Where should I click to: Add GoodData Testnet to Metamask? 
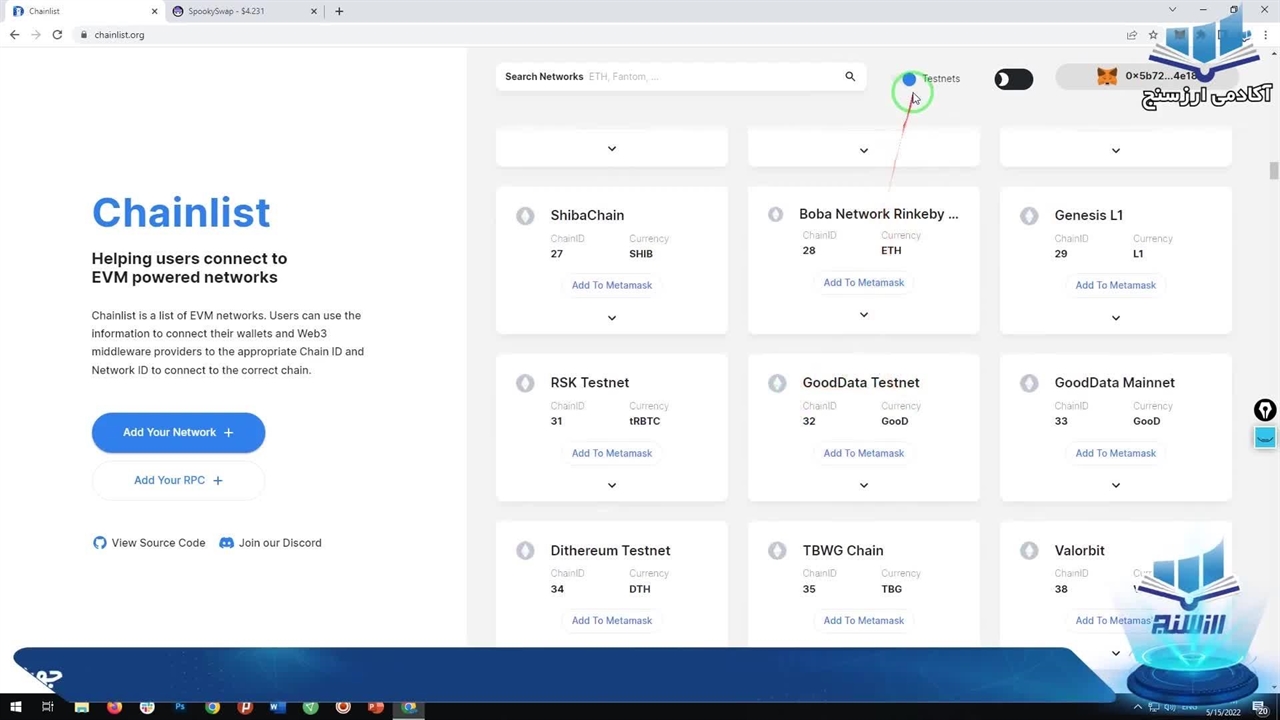click(x=864, y=453)
